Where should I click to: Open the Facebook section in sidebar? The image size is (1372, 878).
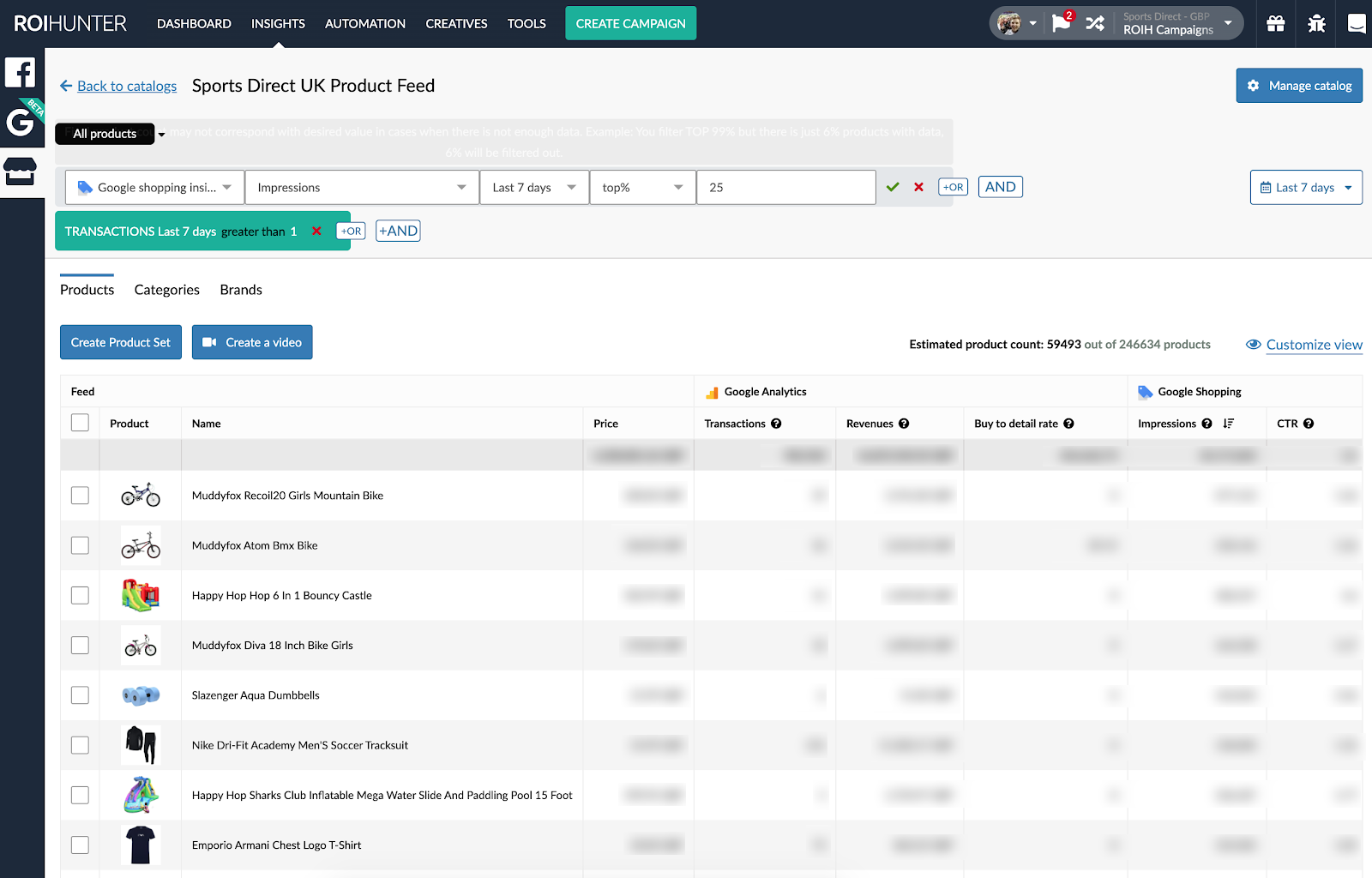[21, 73]
